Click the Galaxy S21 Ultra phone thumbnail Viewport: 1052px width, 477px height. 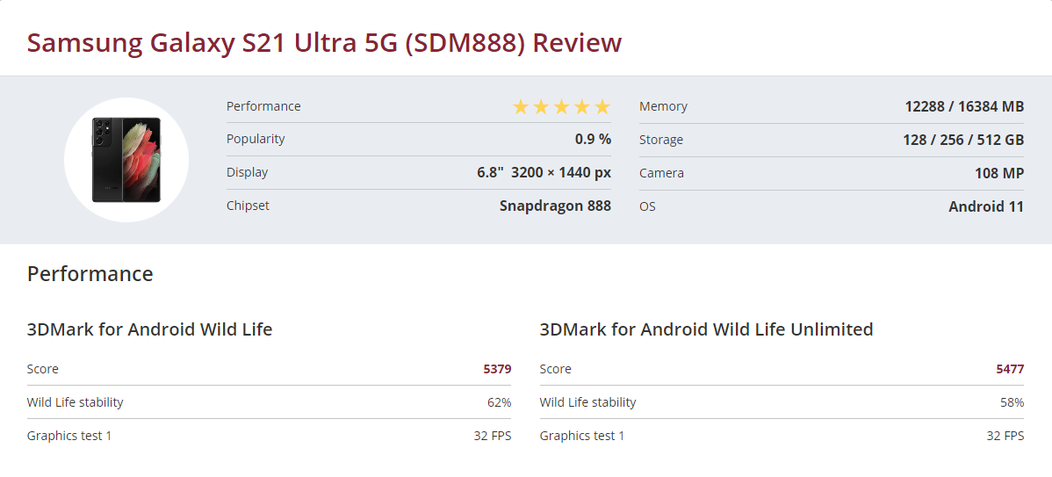point(126,160)
